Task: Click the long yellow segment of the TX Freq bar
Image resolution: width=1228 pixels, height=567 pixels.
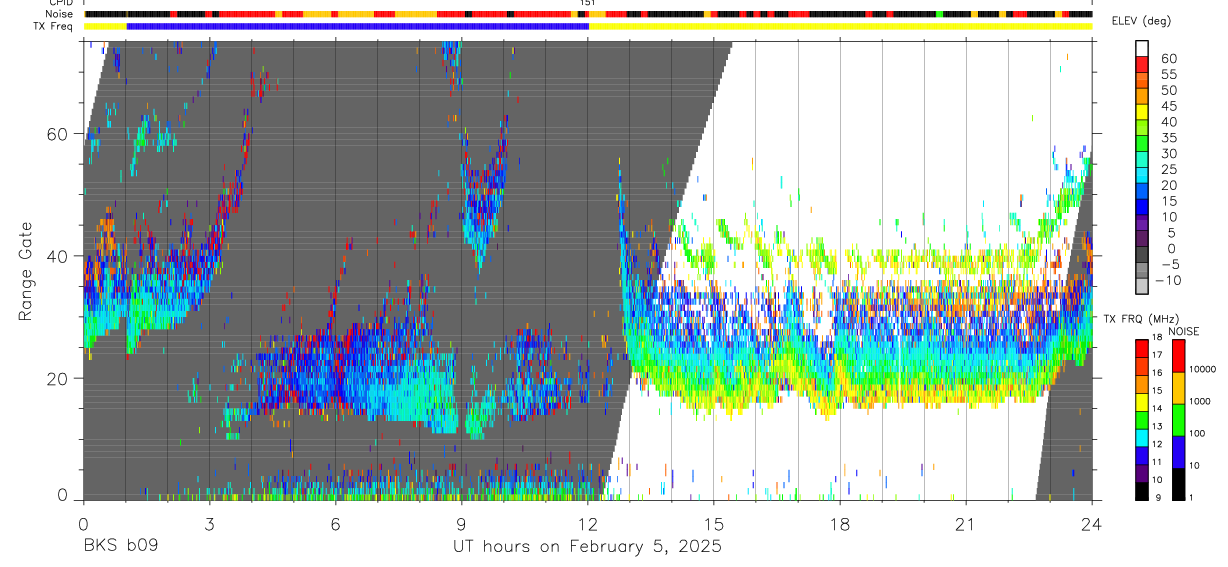Action: [841, 26]
